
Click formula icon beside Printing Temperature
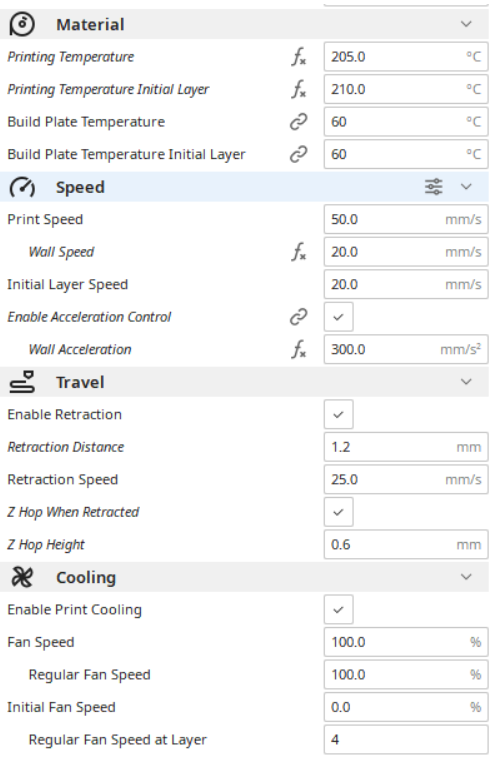[x=299, y=57]
